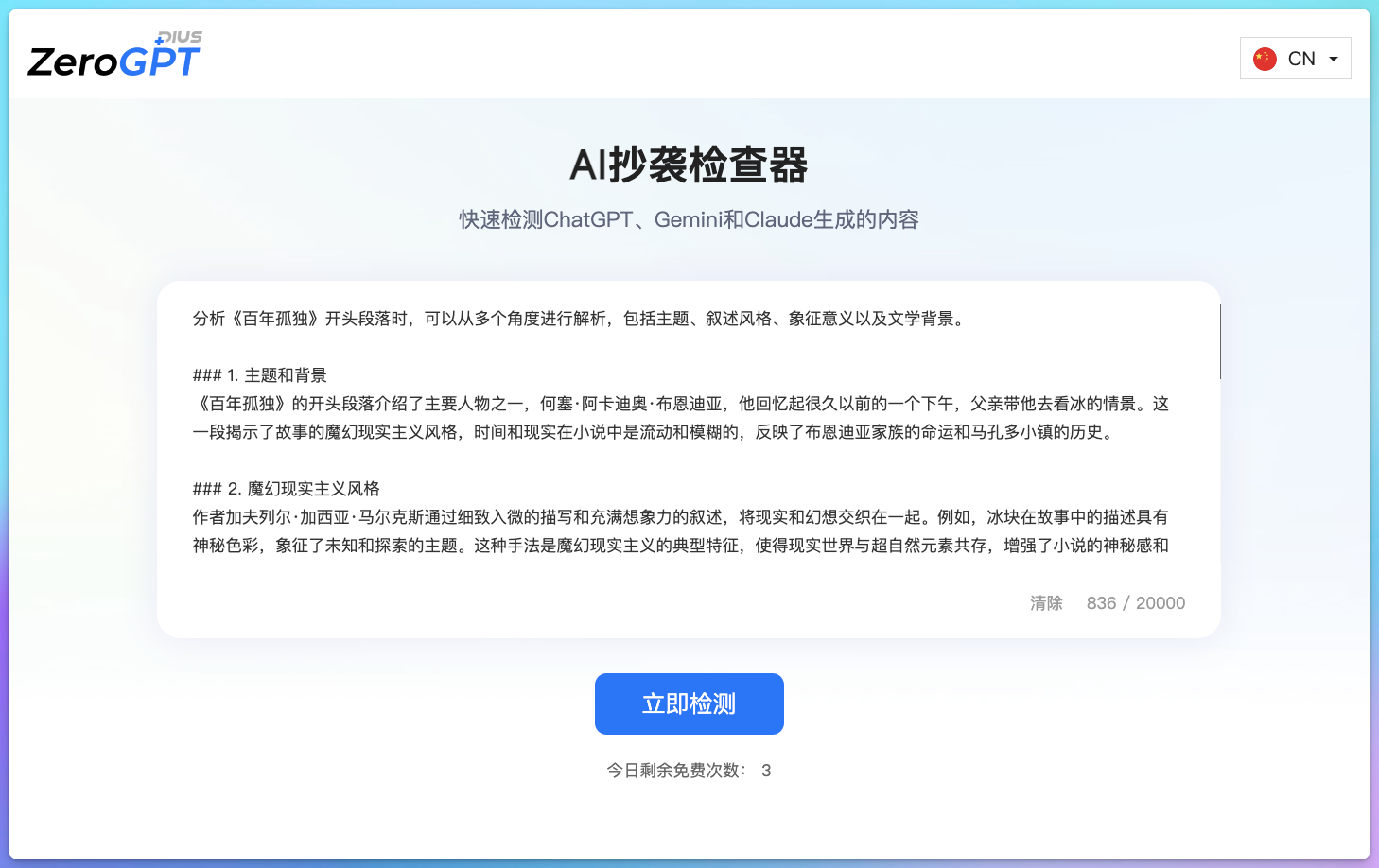
Task: Expand the language dropdown arrow
Action: pyautogui.click(x=1334, y=59)
